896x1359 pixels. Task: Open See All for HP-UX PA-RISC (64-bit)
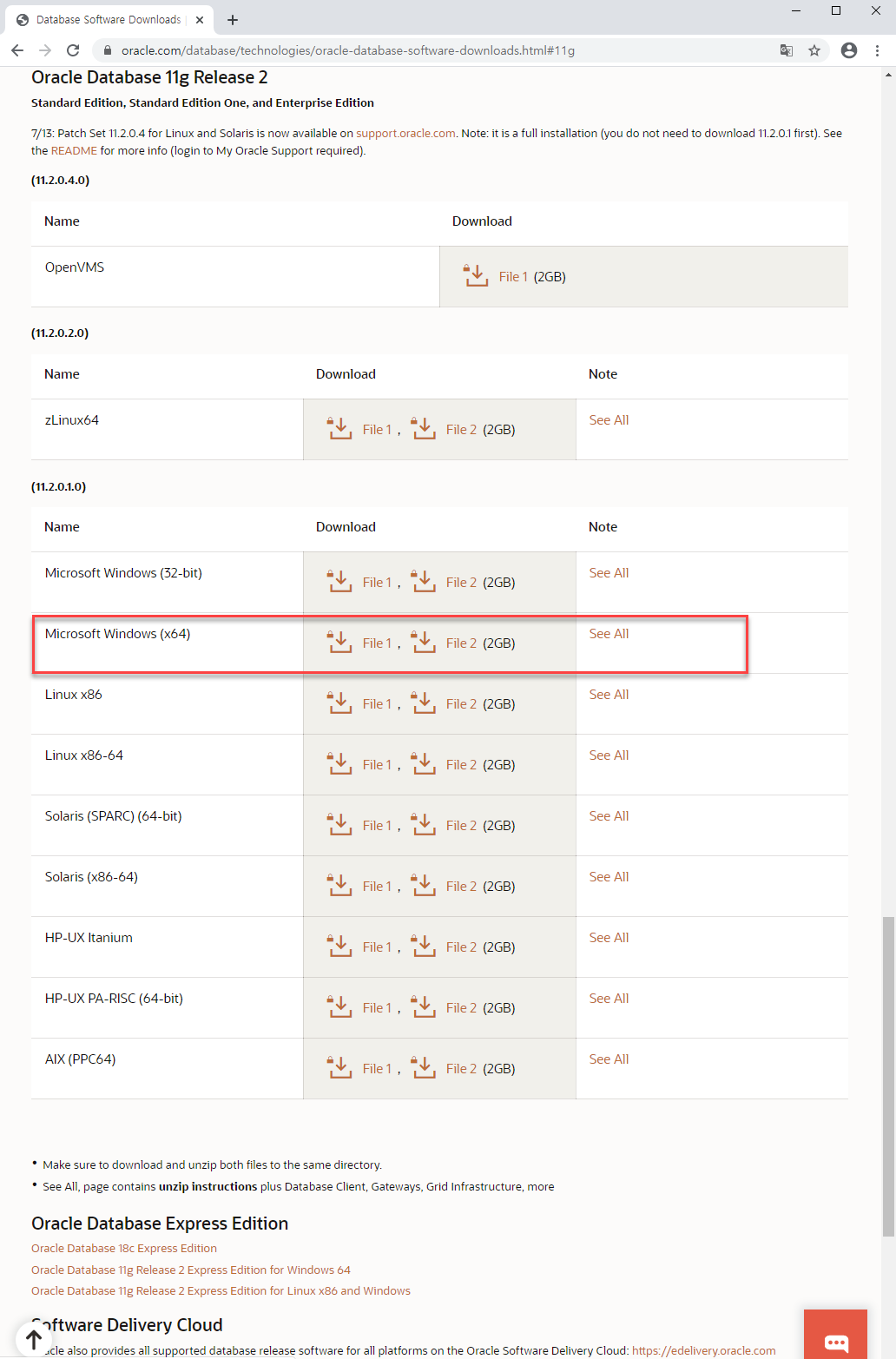click(609, 999)
